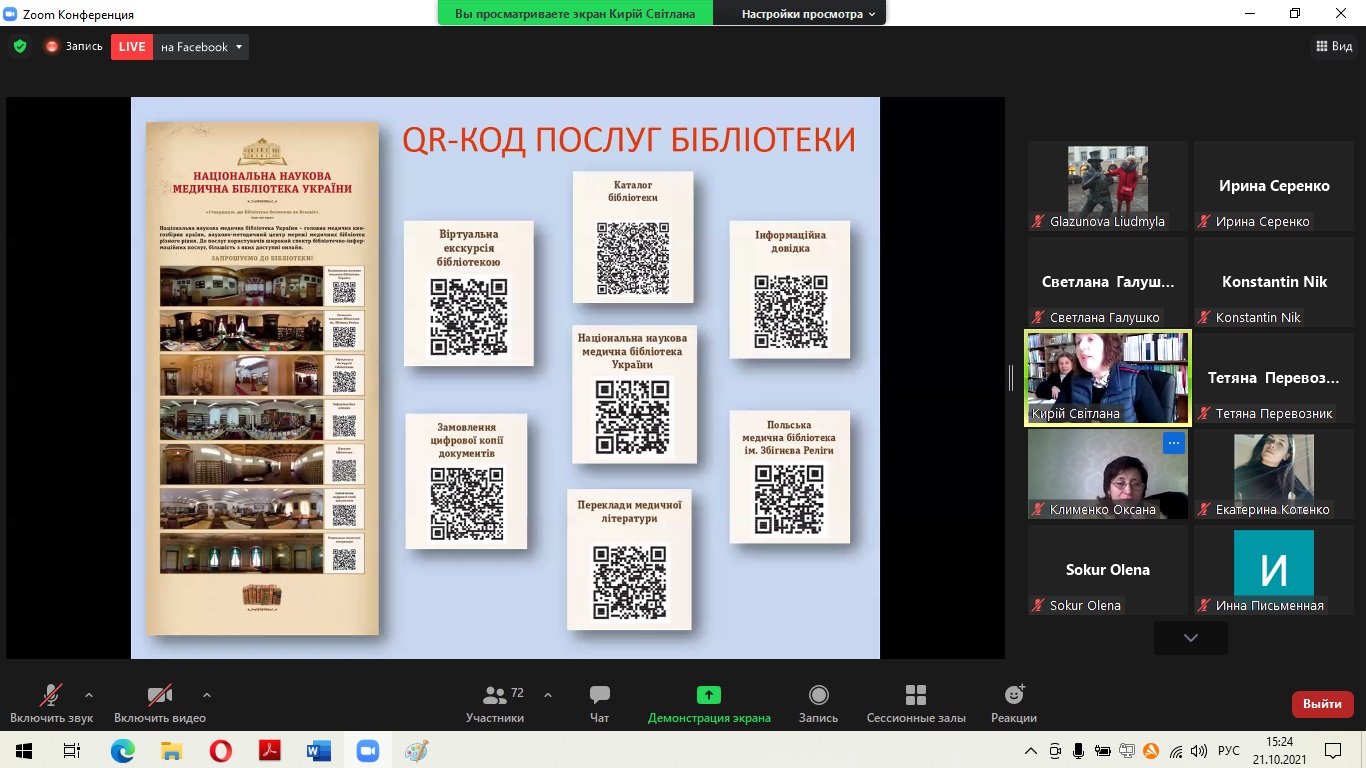Open the volume control in the tray
Viewport: 1366px width, 768px height.
(1200, 751)
